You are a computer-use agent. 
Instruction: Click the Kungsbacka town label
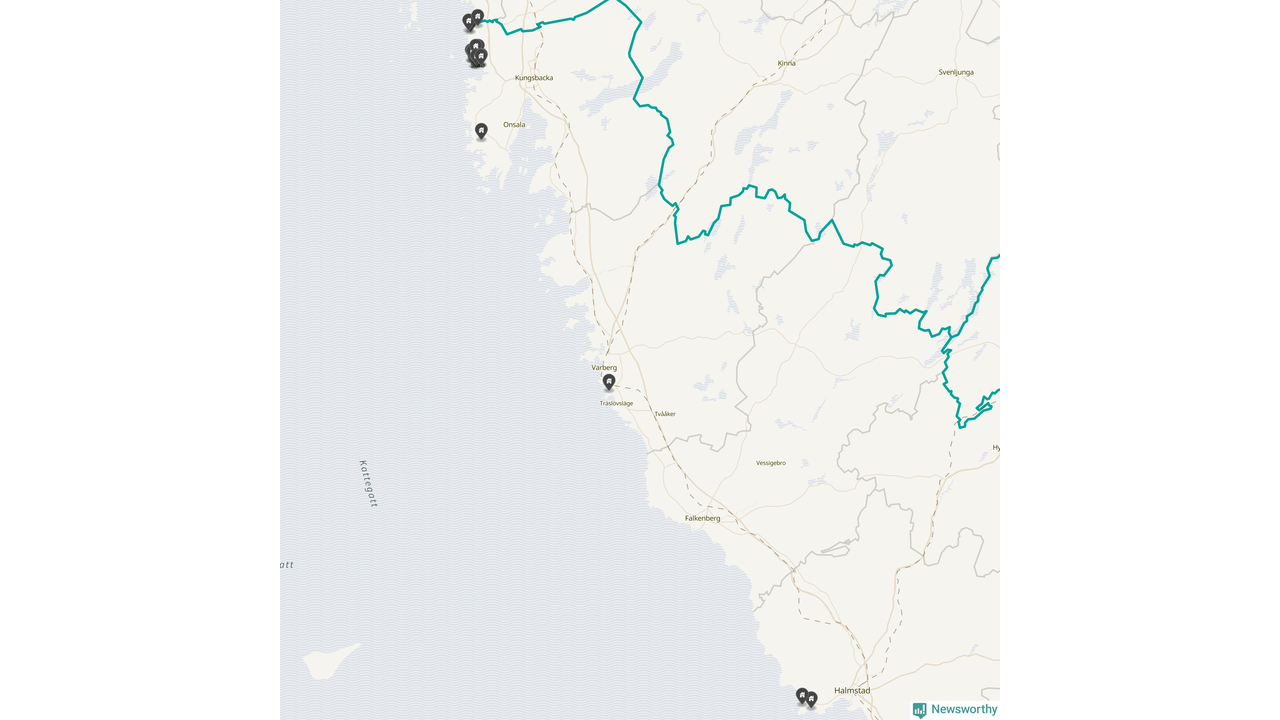534,78
